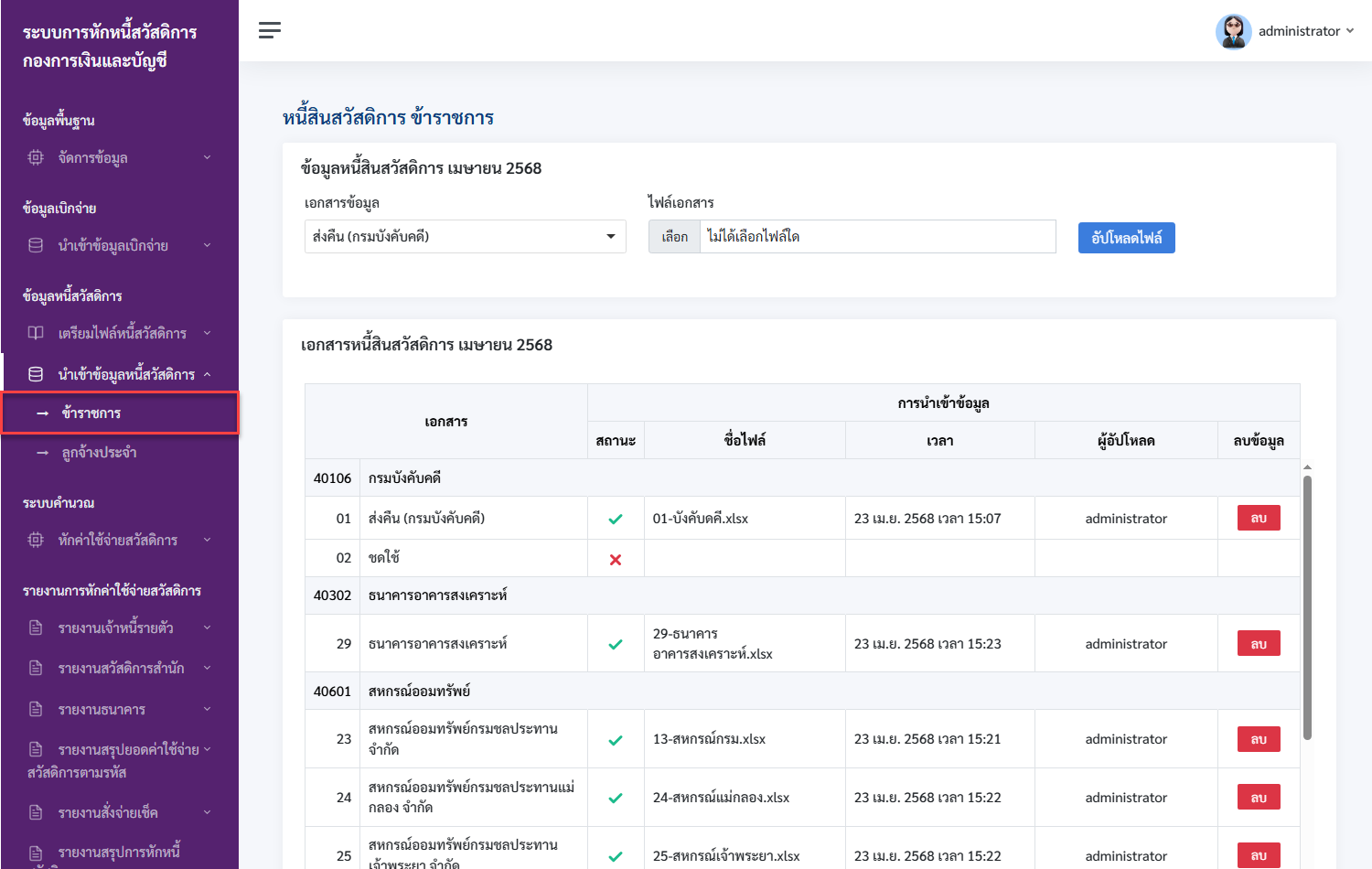Click the documents table vertical scrollbar thumb
Viewport: 1372px width, 869px height.
[x=1307, y=607]
